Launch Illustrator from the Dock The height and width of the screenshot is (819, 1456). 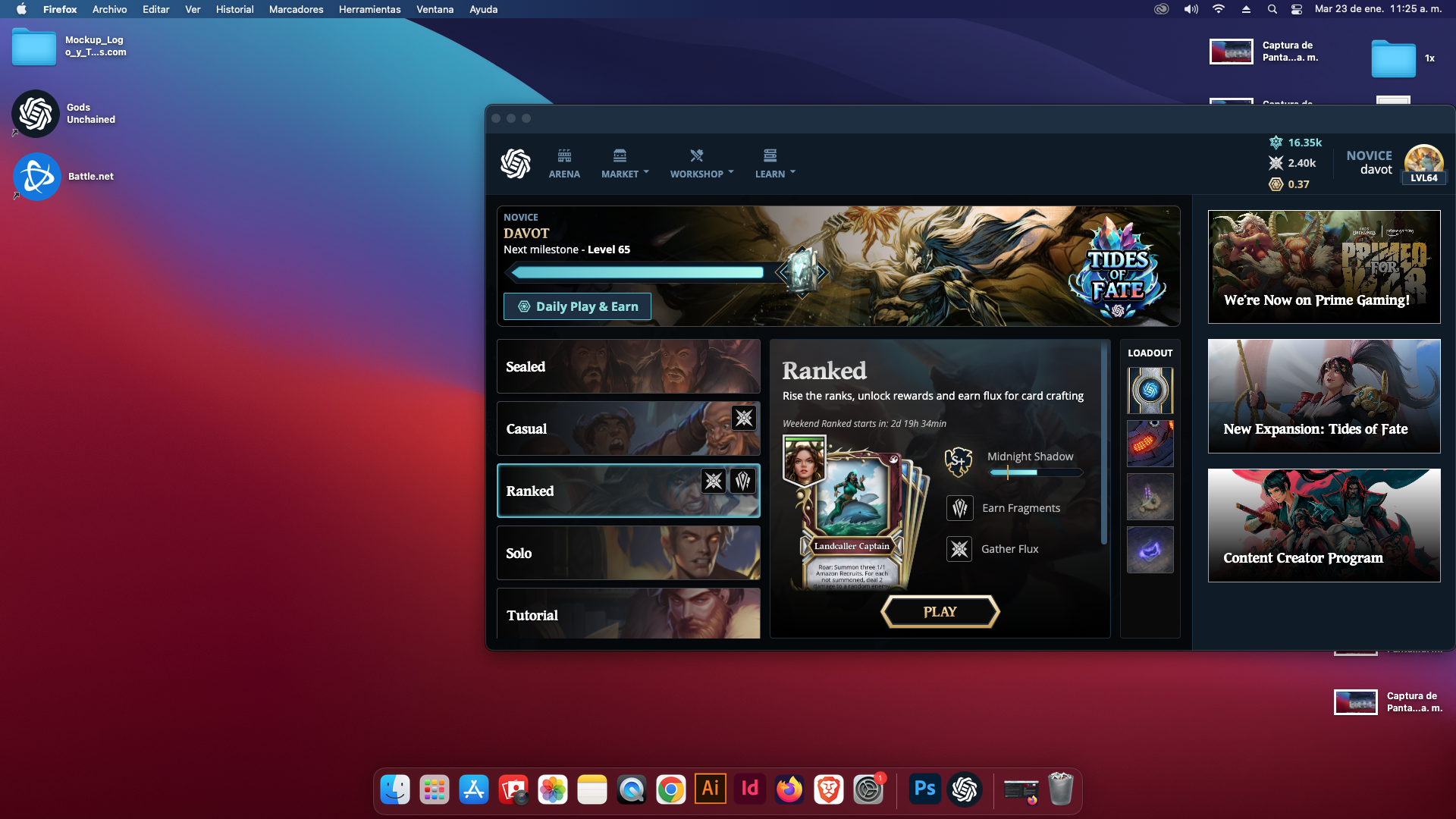[710, 789]
